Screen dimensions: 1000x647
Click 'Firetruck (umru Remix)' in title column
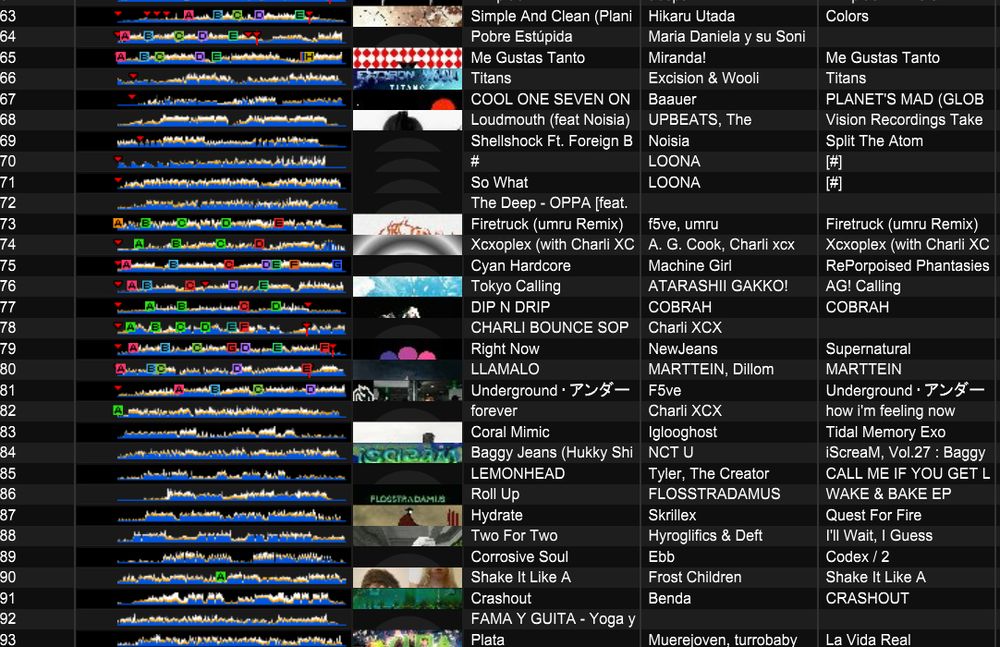click(547, 224)
